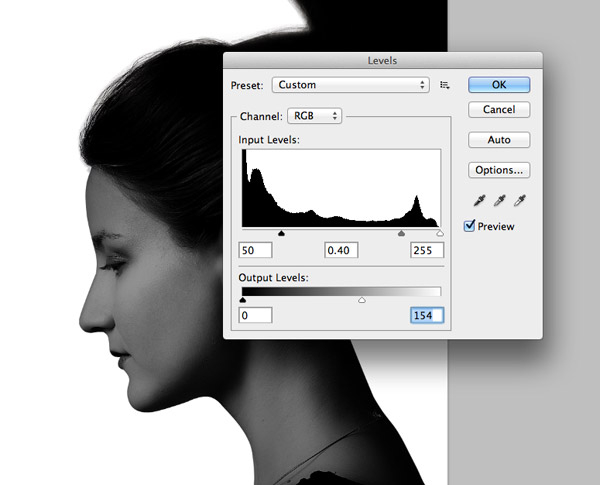This screenshot has height=485, width=600.
Task: Expand the Channel dropdown set to RGB
Action: [314, 115]
